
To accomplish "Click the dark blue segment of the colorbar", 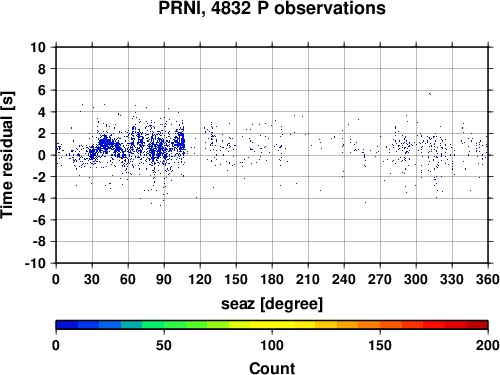I will 67,325.
